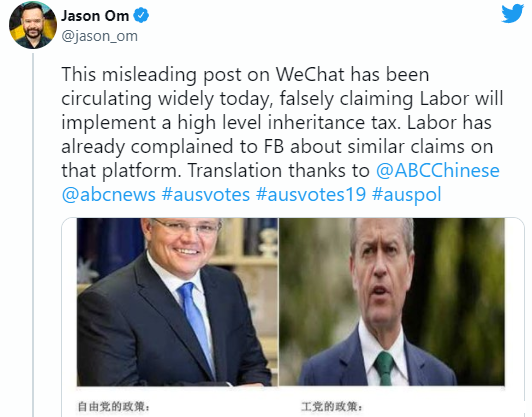532x417 pixels.
Task: Follow the #ausvotes hashtag
Action: pyautogui.click(x=206, y=194)
